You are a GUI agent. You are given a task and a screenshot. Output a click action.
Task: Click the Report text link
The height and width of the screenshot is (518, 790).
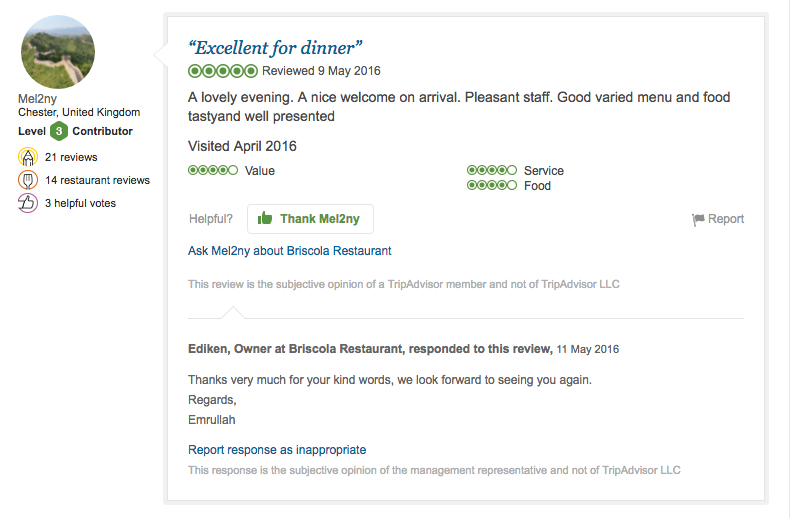[x=726, y=219]
